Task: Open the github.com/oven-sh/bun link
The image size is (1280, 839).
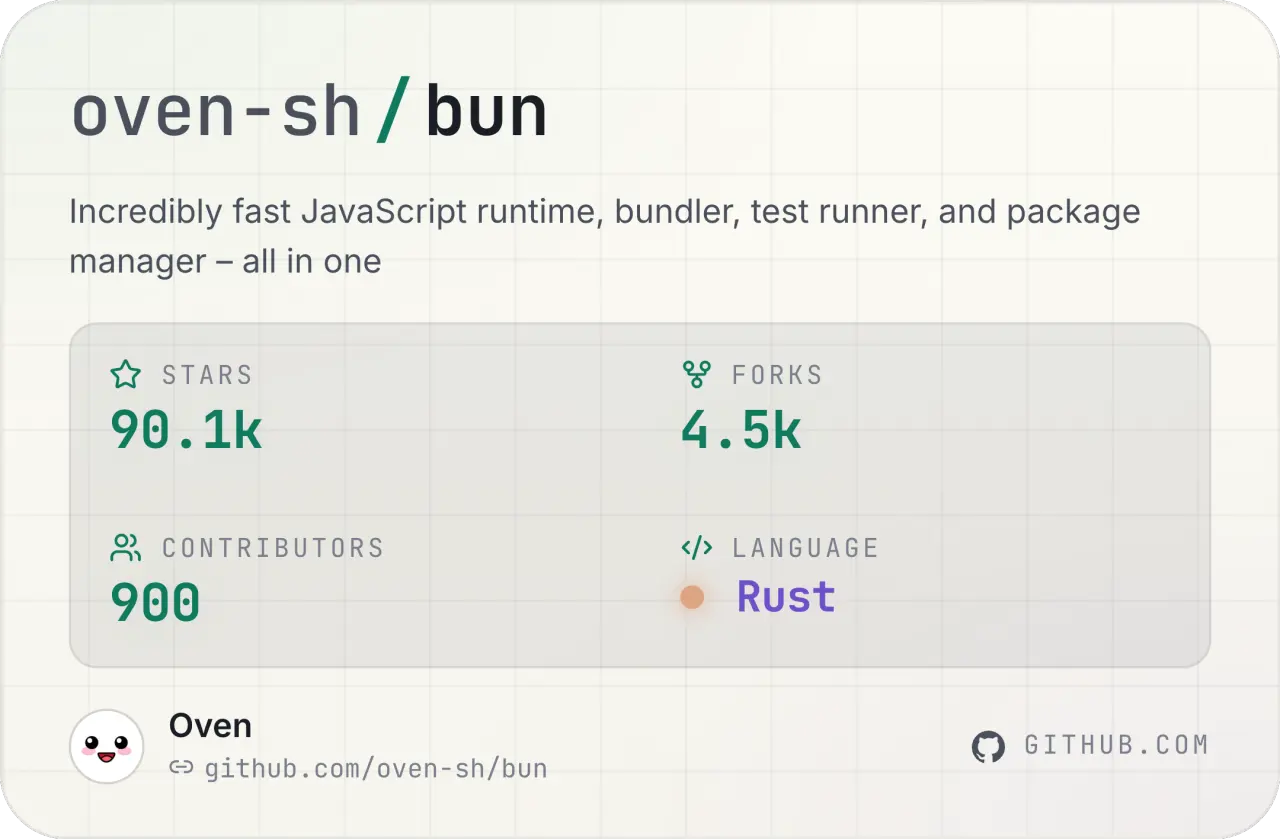Action: pos(376,769)
